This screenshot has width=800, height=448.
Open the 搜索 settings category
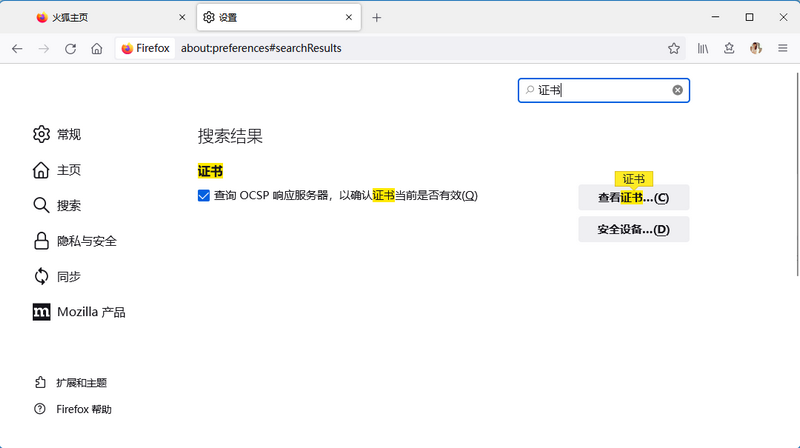coord(57,205)
